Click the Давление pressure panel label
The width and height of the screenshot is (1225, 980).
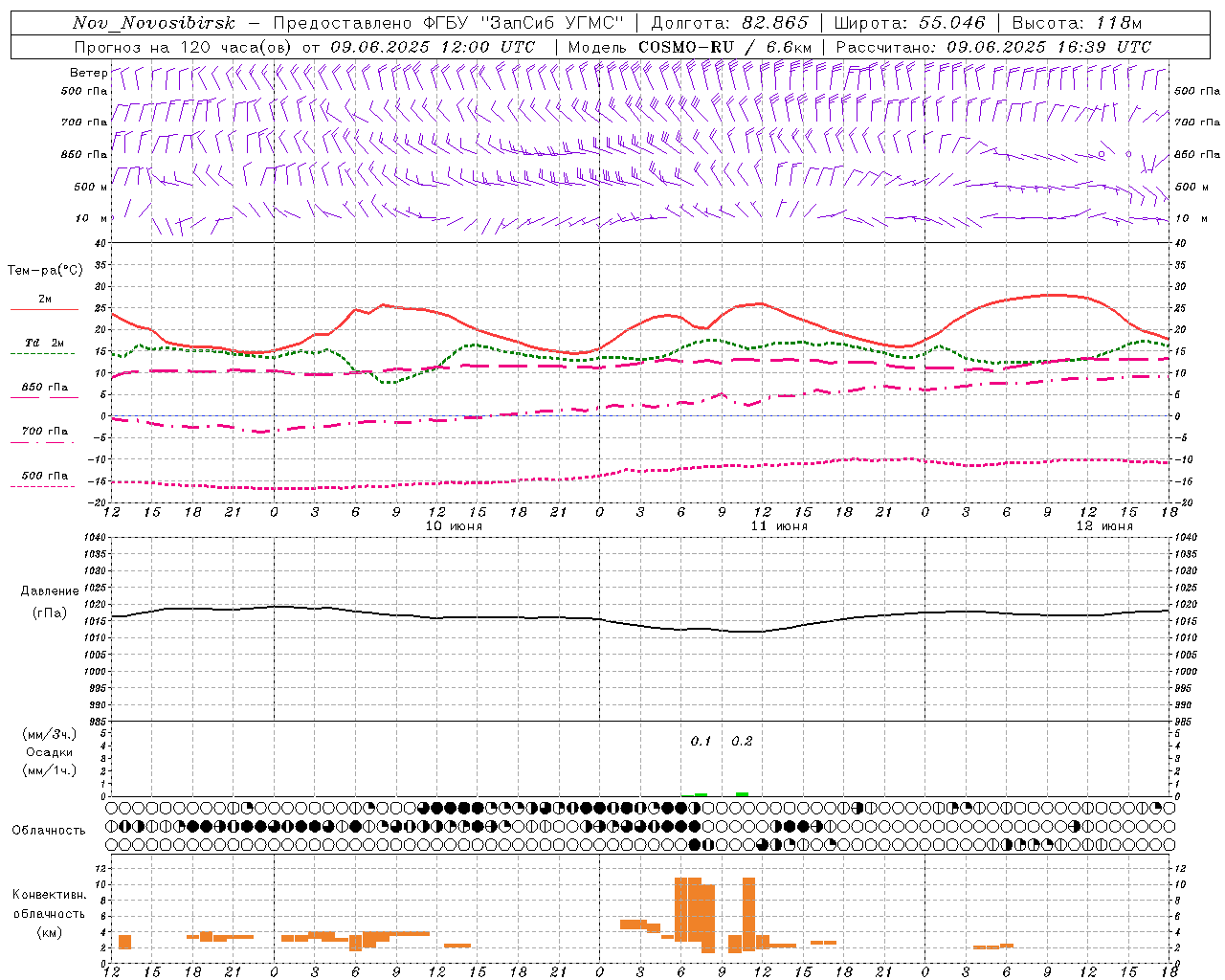click(50, 591)
